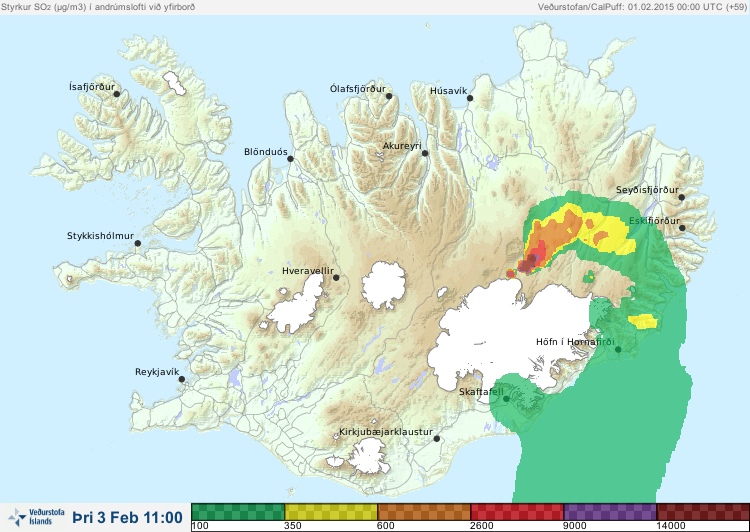The height and width of the screenshot is (532, 750).
Task: Click the Ísafjörður town marker dot
Action: (116, 94)
